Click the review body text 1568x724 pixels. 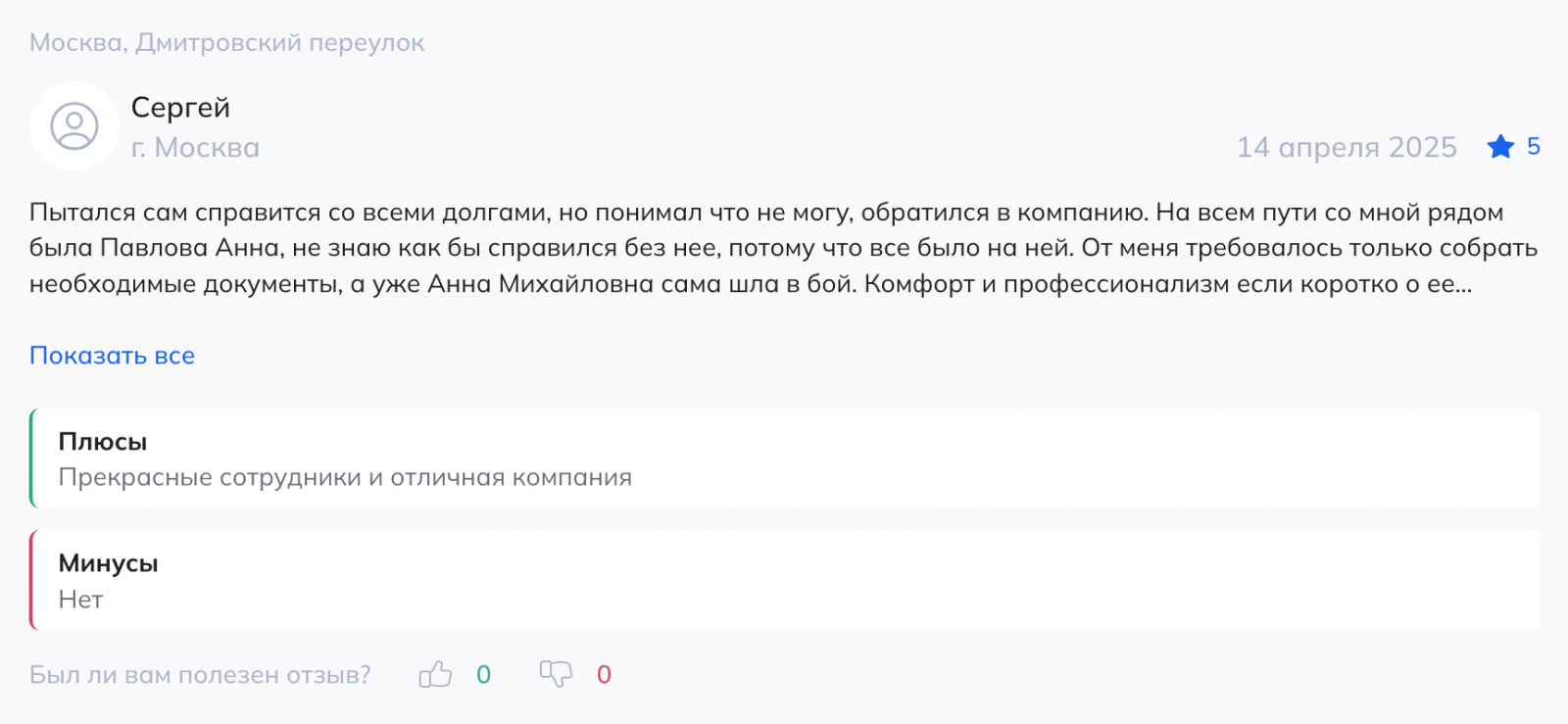click(x=783, y=248)
